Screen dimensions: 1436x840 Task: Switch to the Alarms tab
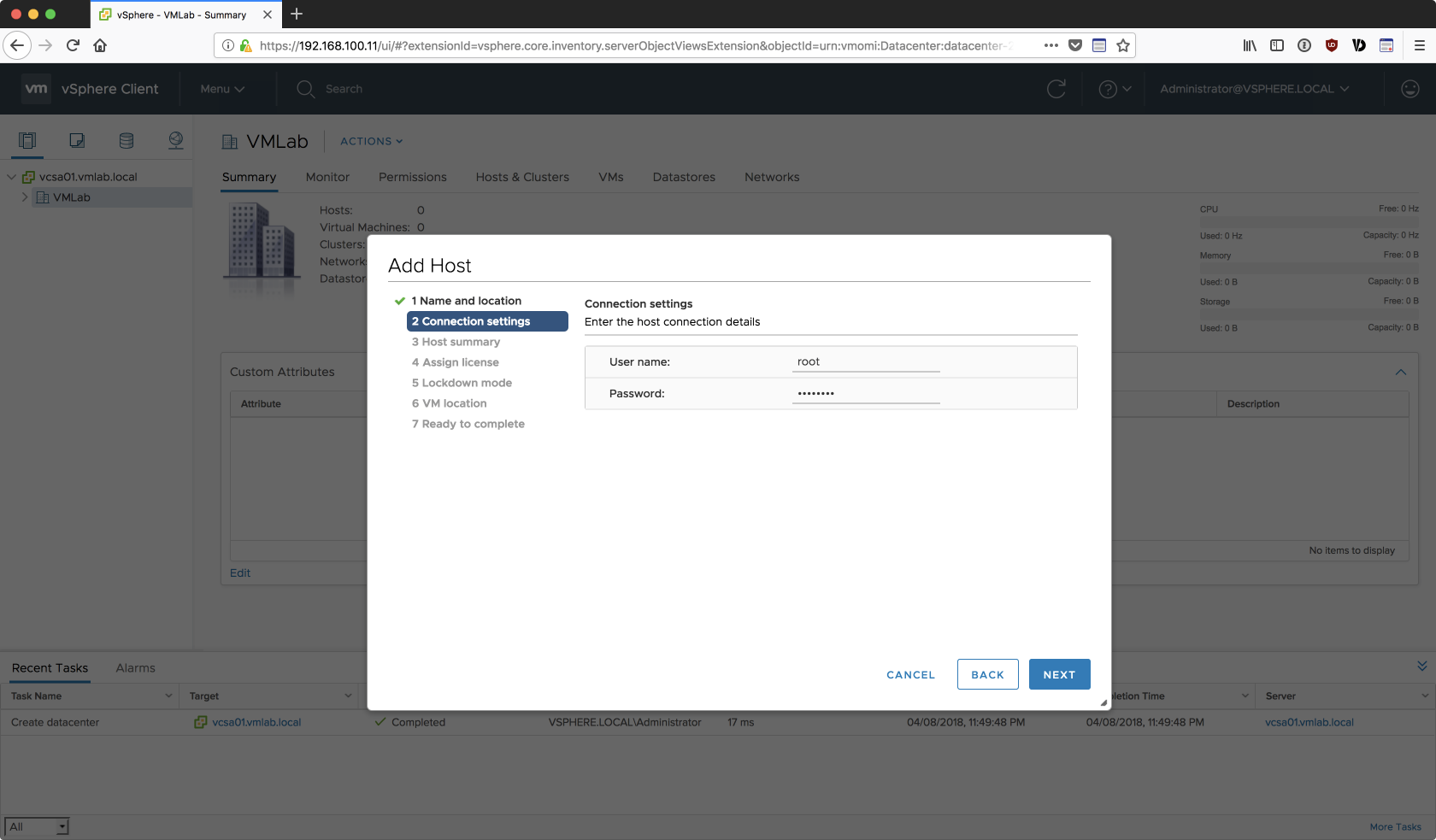pyautogui.click(x=135, y=668)
